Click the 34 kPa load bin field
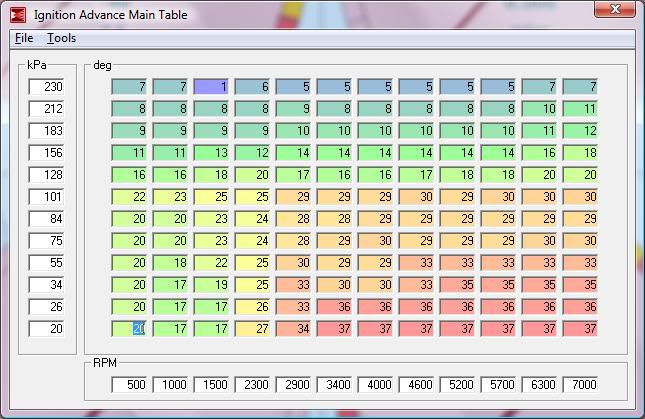645x419 pixels. (x=46, y=285)
